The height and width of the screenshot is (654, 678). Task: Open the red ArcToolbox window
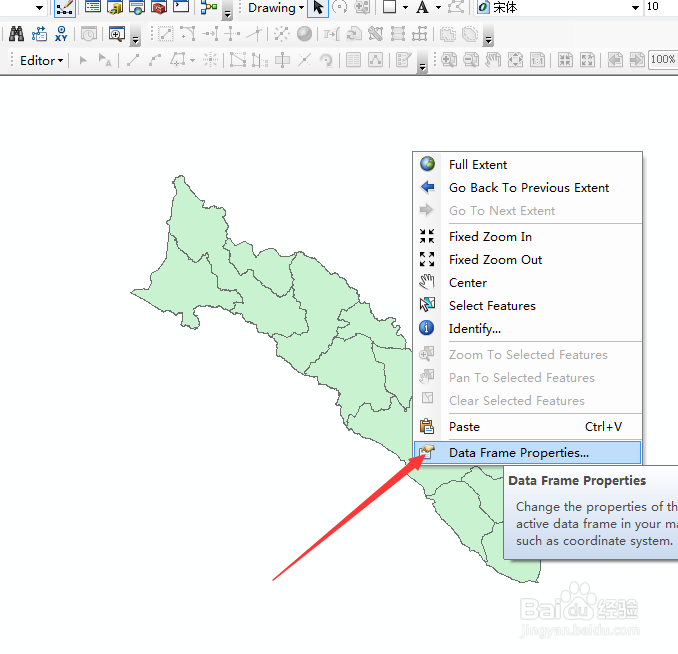tap(159, 7)
